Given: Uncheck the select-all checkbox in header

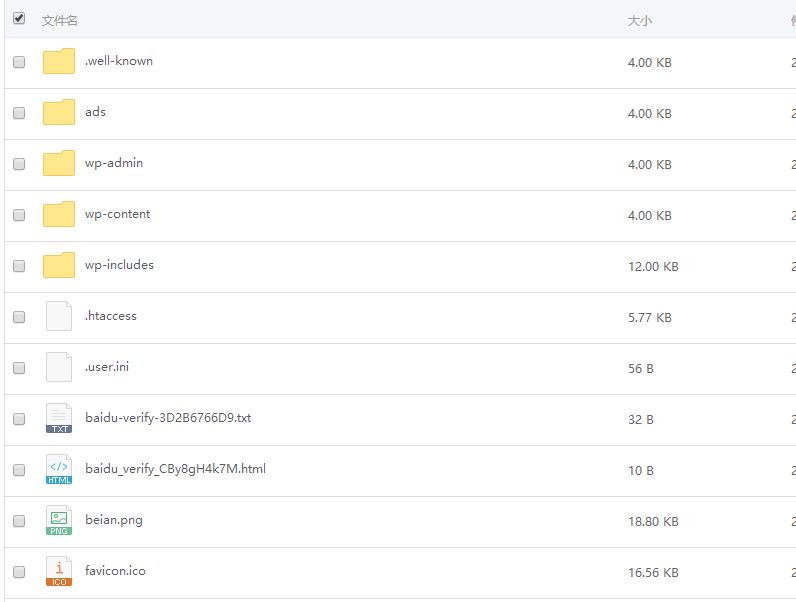Looking at the screenshot, I should [19, 19].
